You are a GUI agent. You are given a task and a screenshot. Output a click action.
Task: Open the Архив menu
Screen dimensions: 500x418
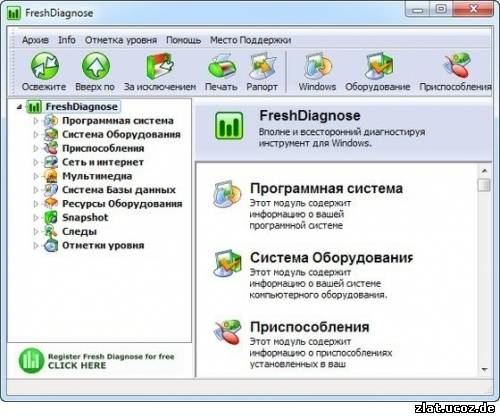[x=35, y=40]
